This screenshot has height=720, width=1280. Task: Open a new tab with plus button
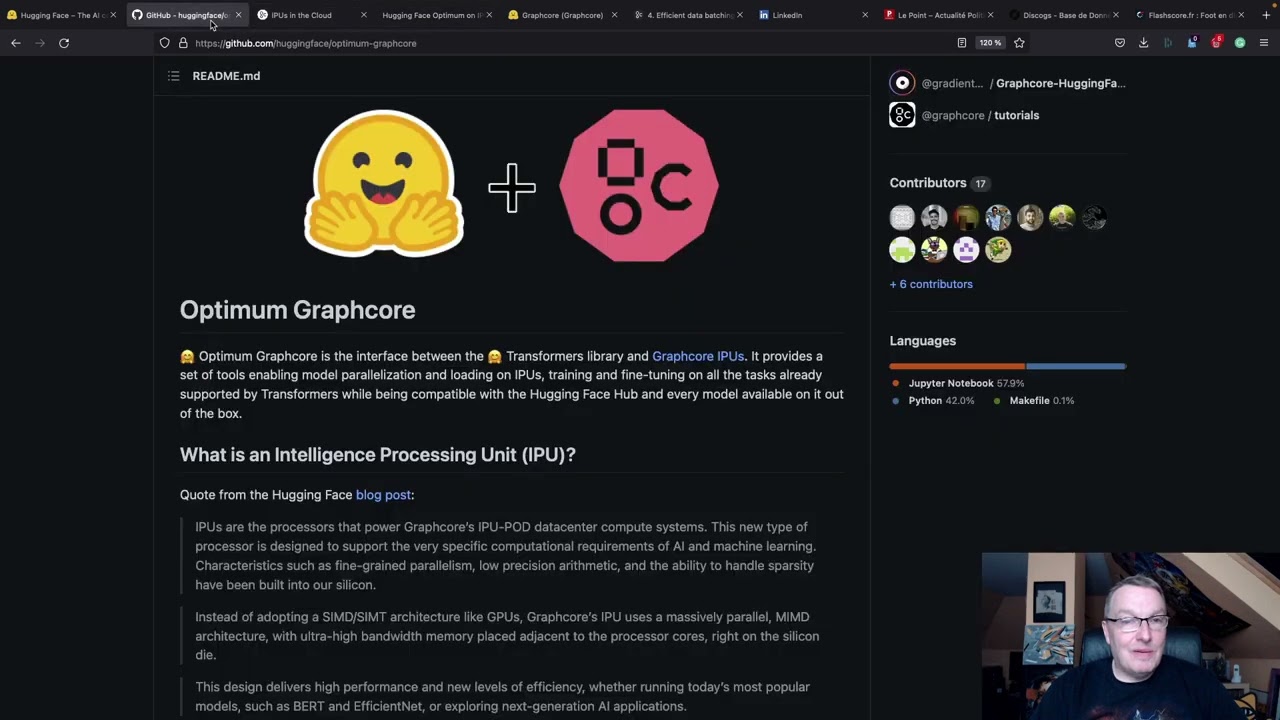[x=1266, y=15]
